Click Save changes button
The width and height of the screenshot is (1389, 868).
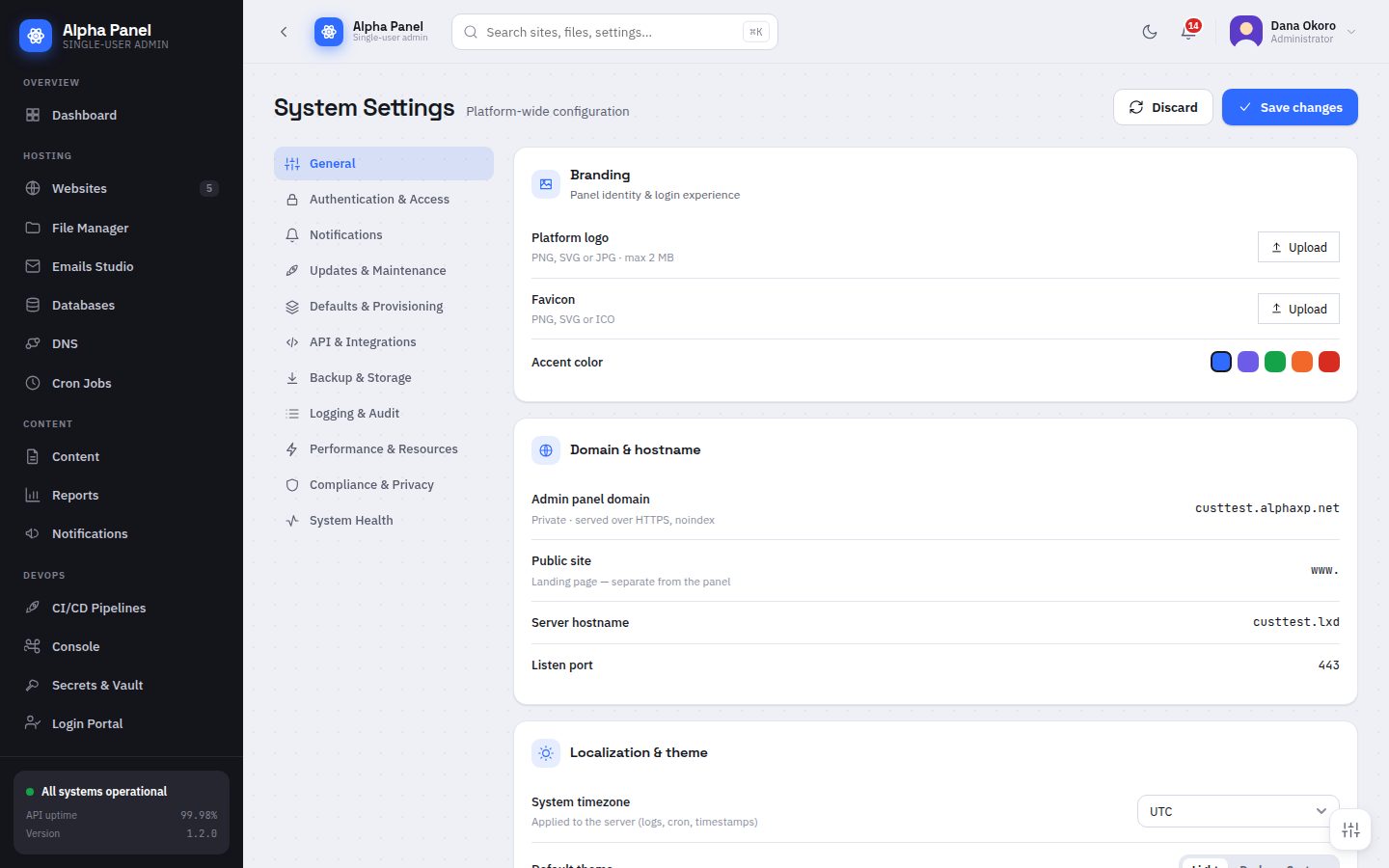point(1290,107)
